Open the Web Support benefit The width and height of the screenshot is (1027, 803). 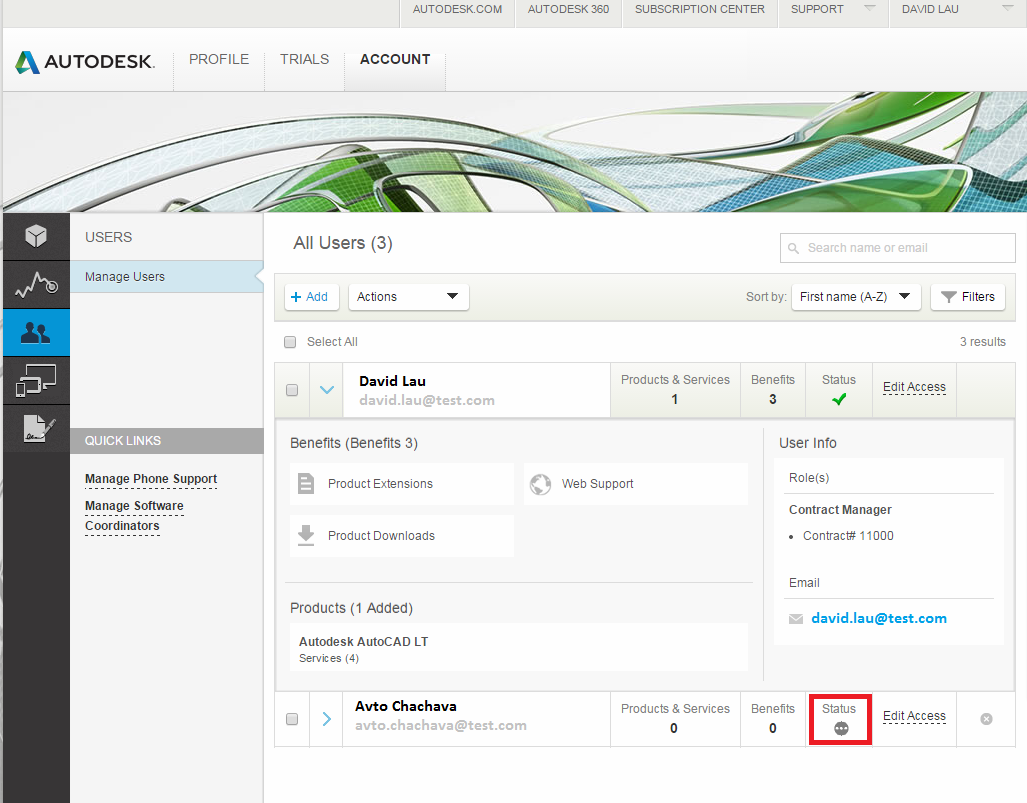[x=635, y=484]
